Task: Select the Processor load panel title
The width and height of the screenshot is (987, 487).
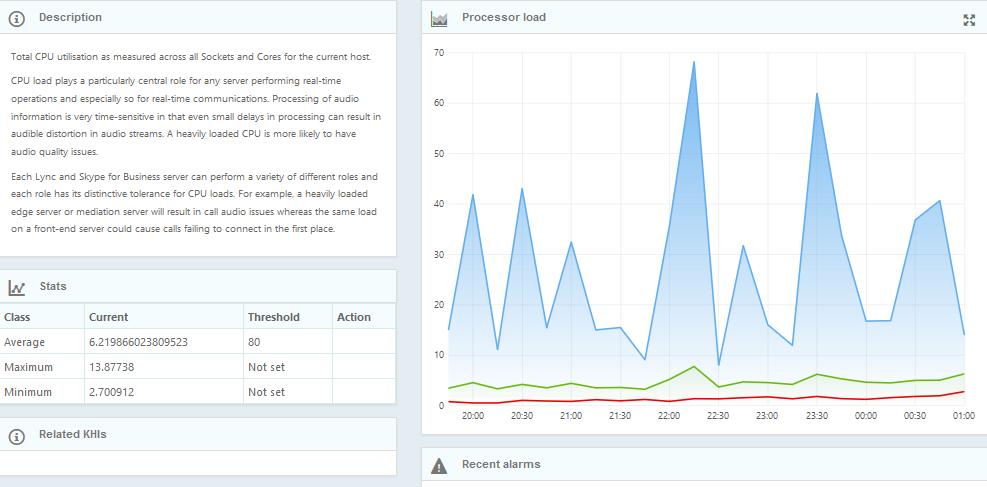Action: pyautogui.click(x=503, y=18)
